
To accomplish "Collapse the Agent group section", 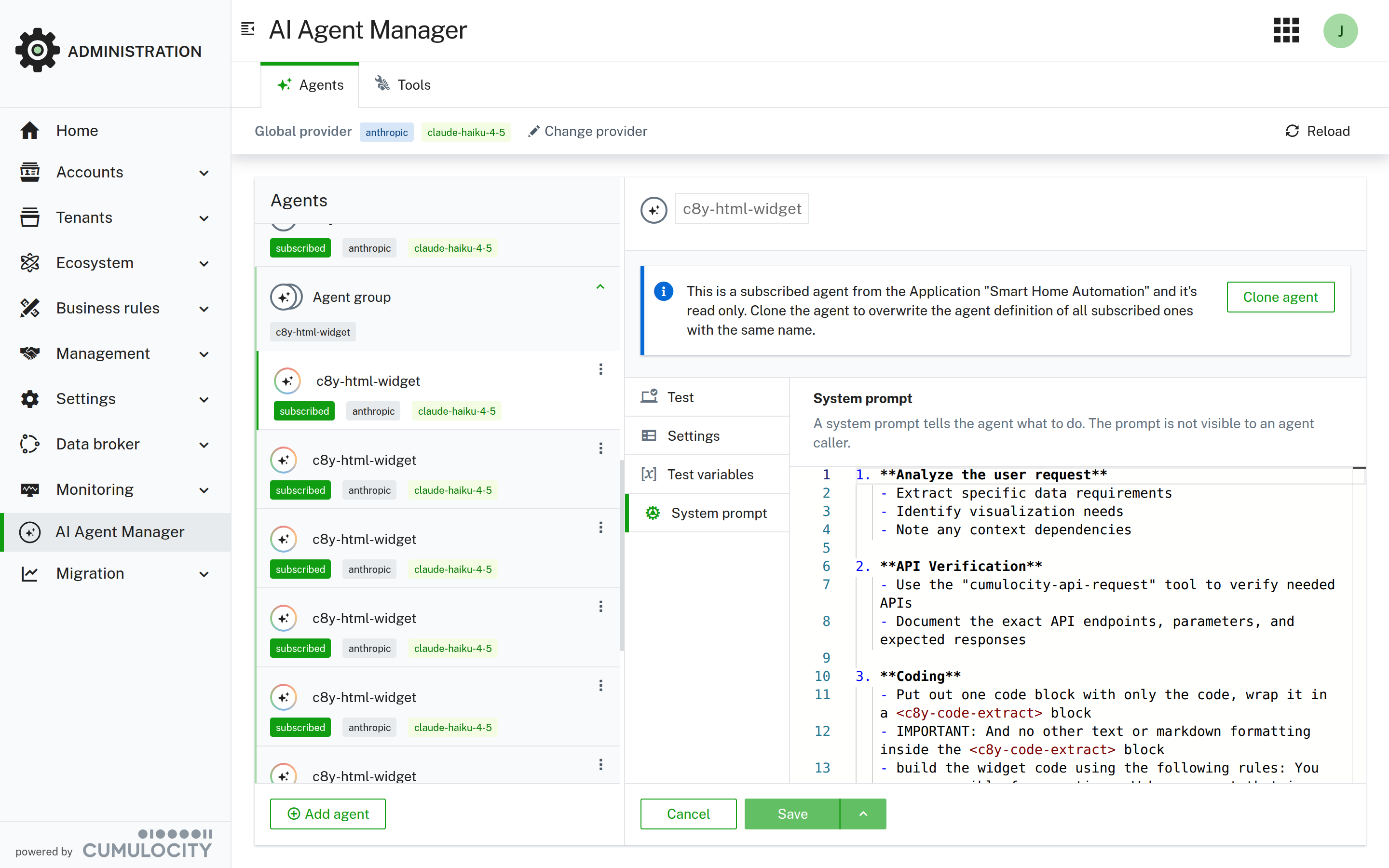I will click(x=600, y=286).
